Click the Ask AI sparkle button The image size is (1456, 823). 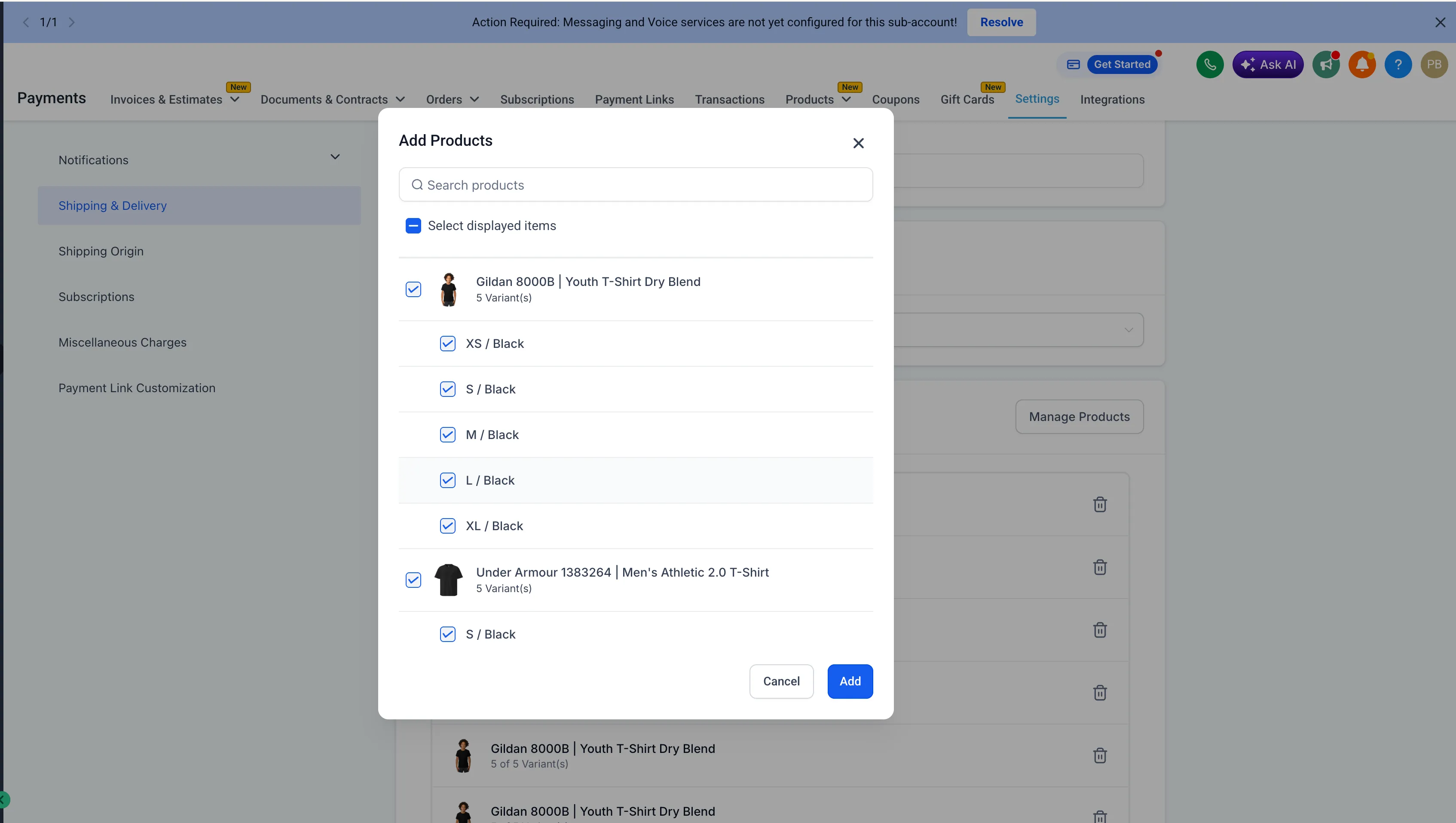click(1268, 64)
